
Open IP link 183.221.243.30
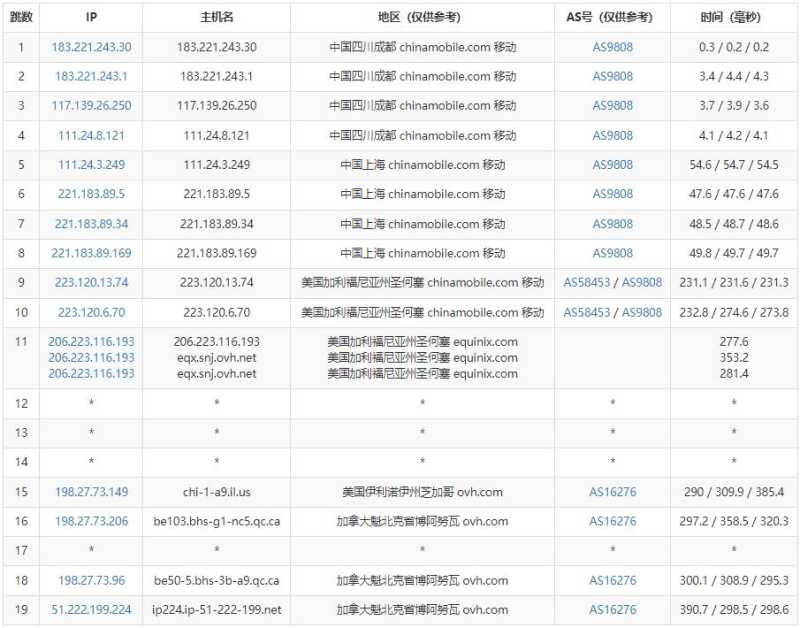click(91, 47)
